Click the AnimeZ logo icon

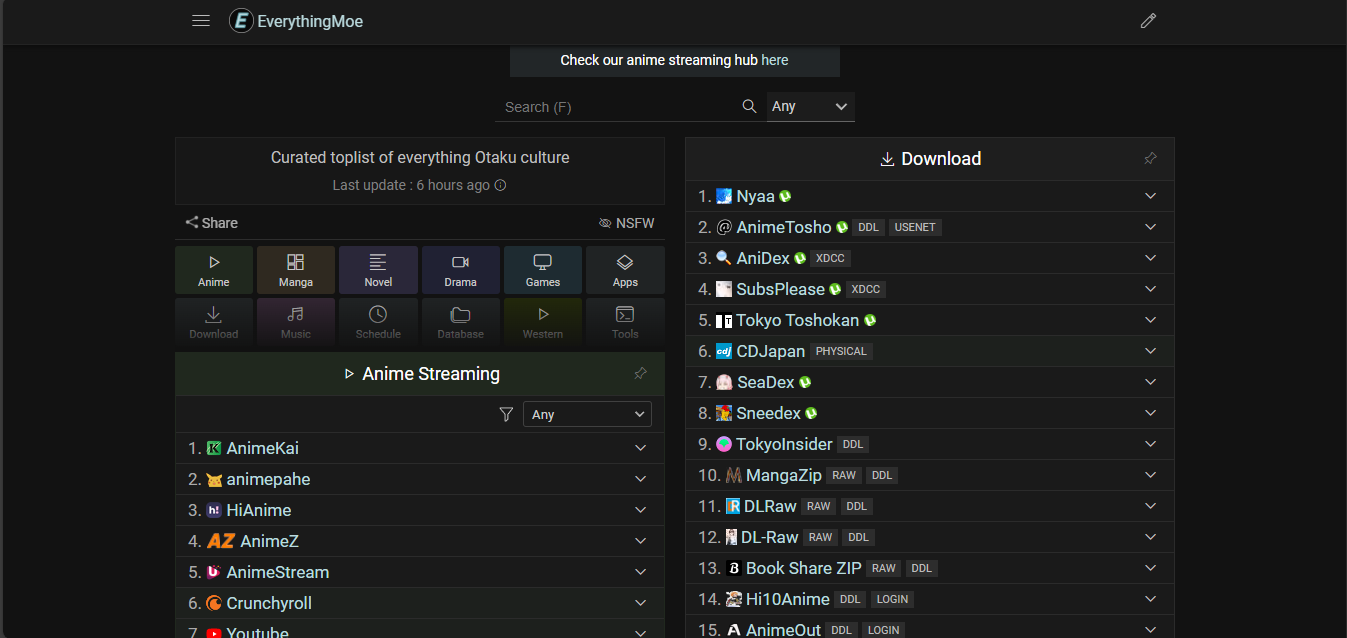221,541
